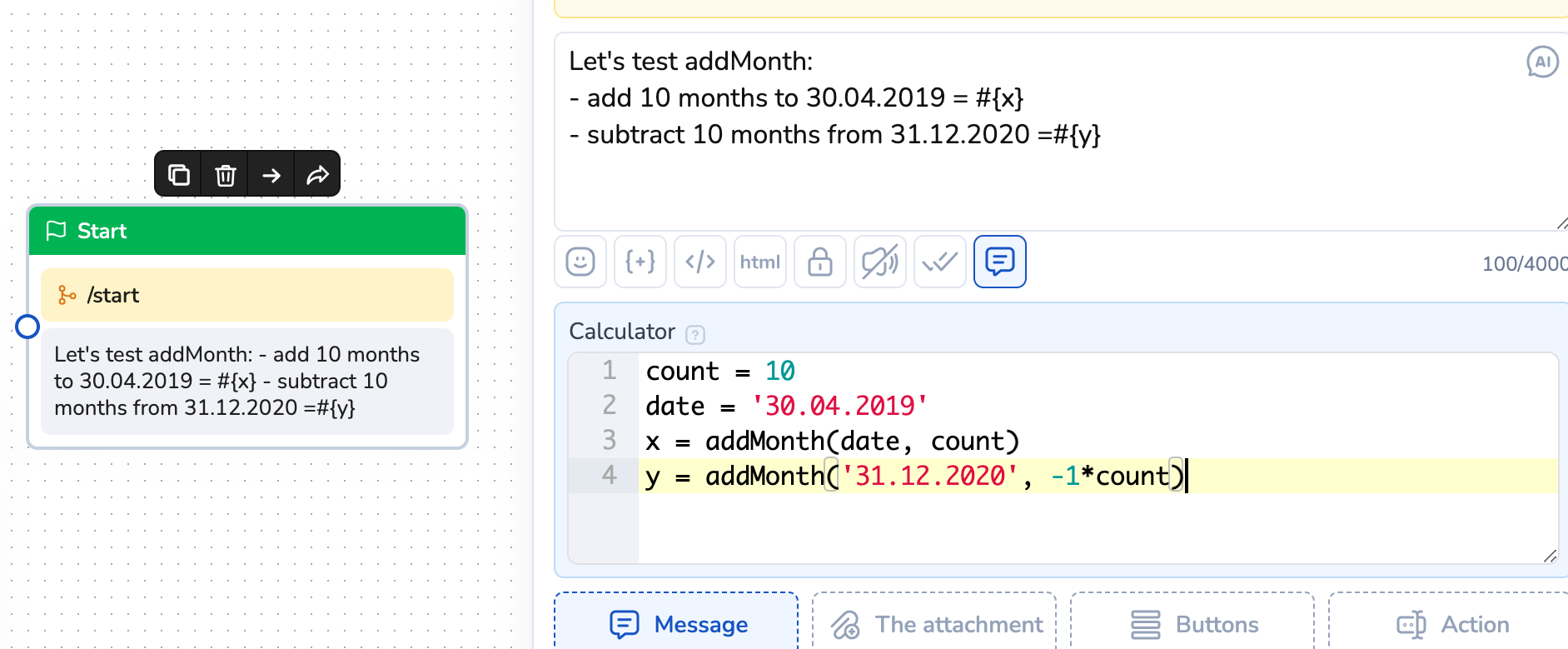The image size is (1568, 649).
Task: Open the AI assistant icon
Action: coord(1542,62)
